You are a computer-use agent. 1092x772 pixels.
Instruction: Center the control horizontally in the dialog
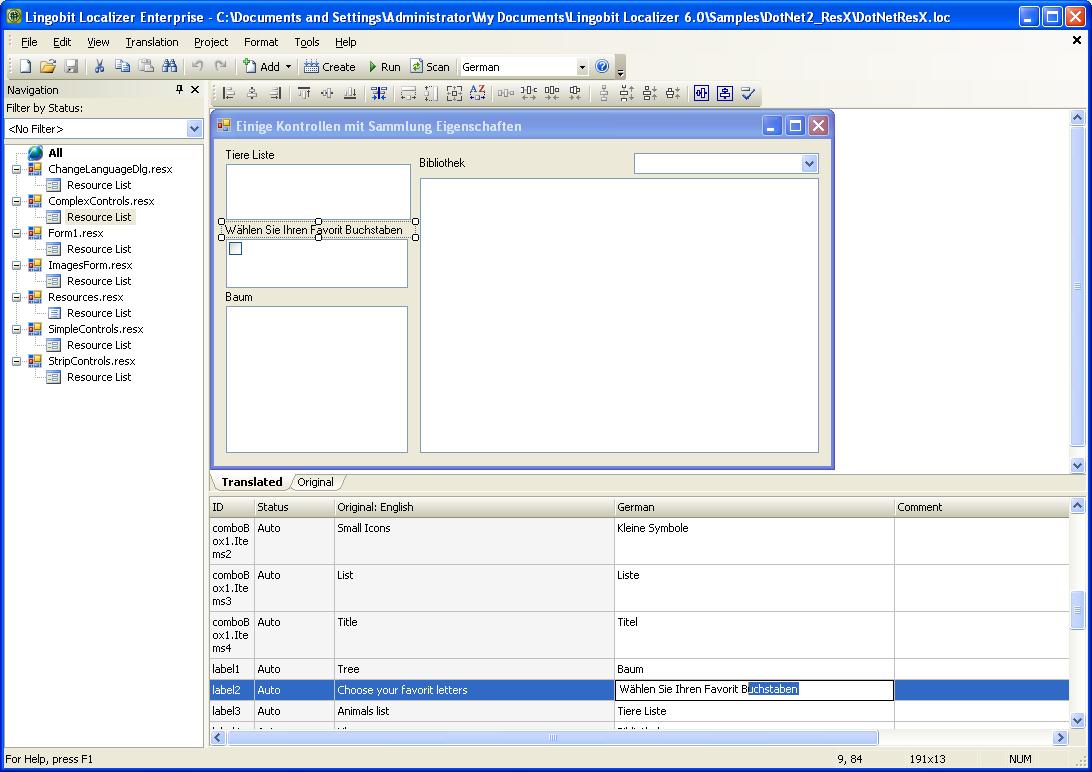pos(702,93)
